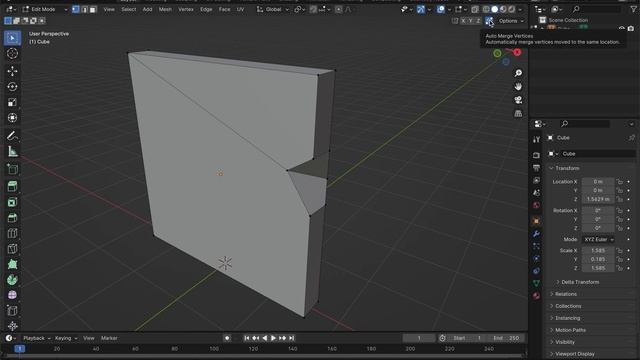Click the pan view hand gizmo
This screenshot has width=640, height=360.
point(518,87)
